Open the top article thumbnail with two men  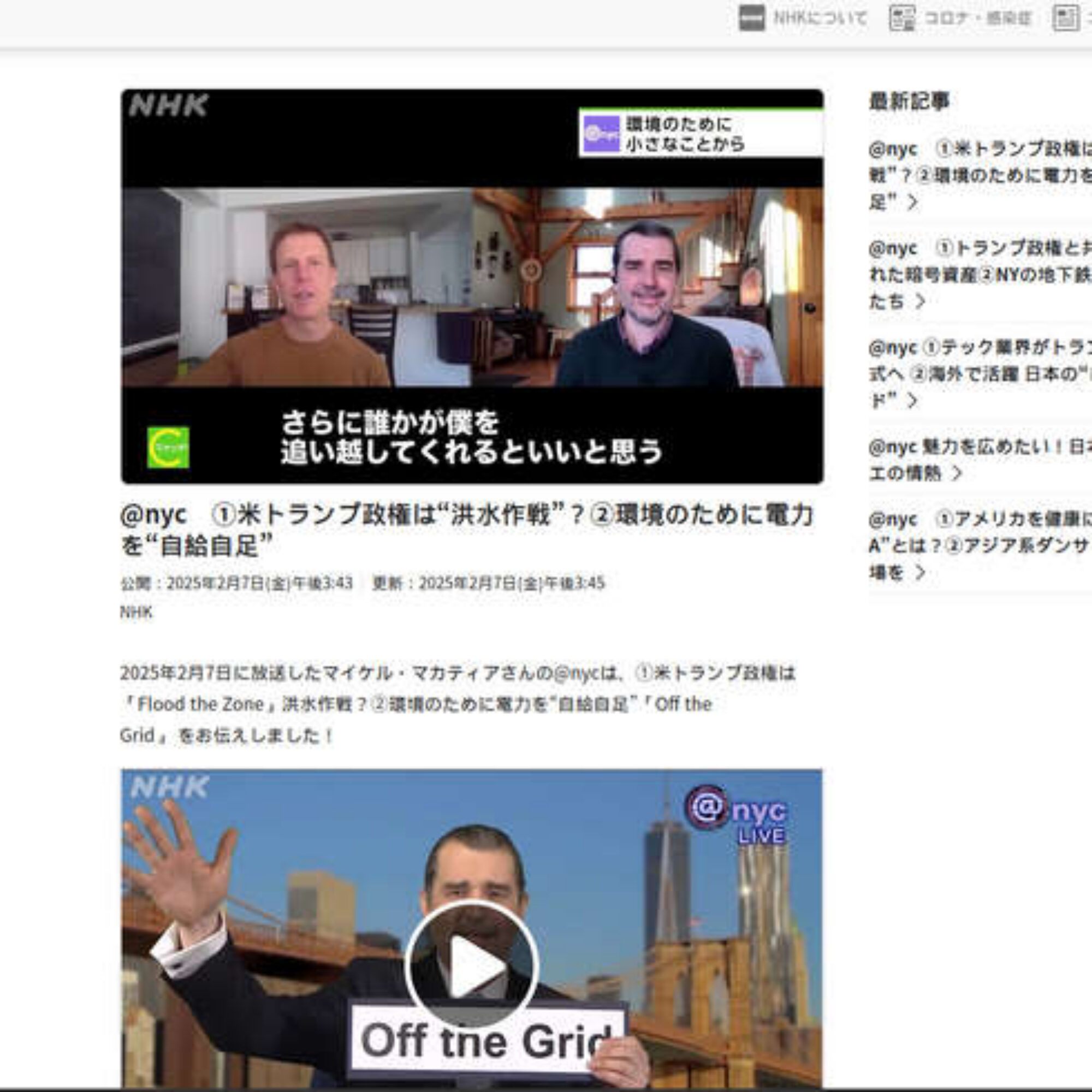[x=472, y=287]
